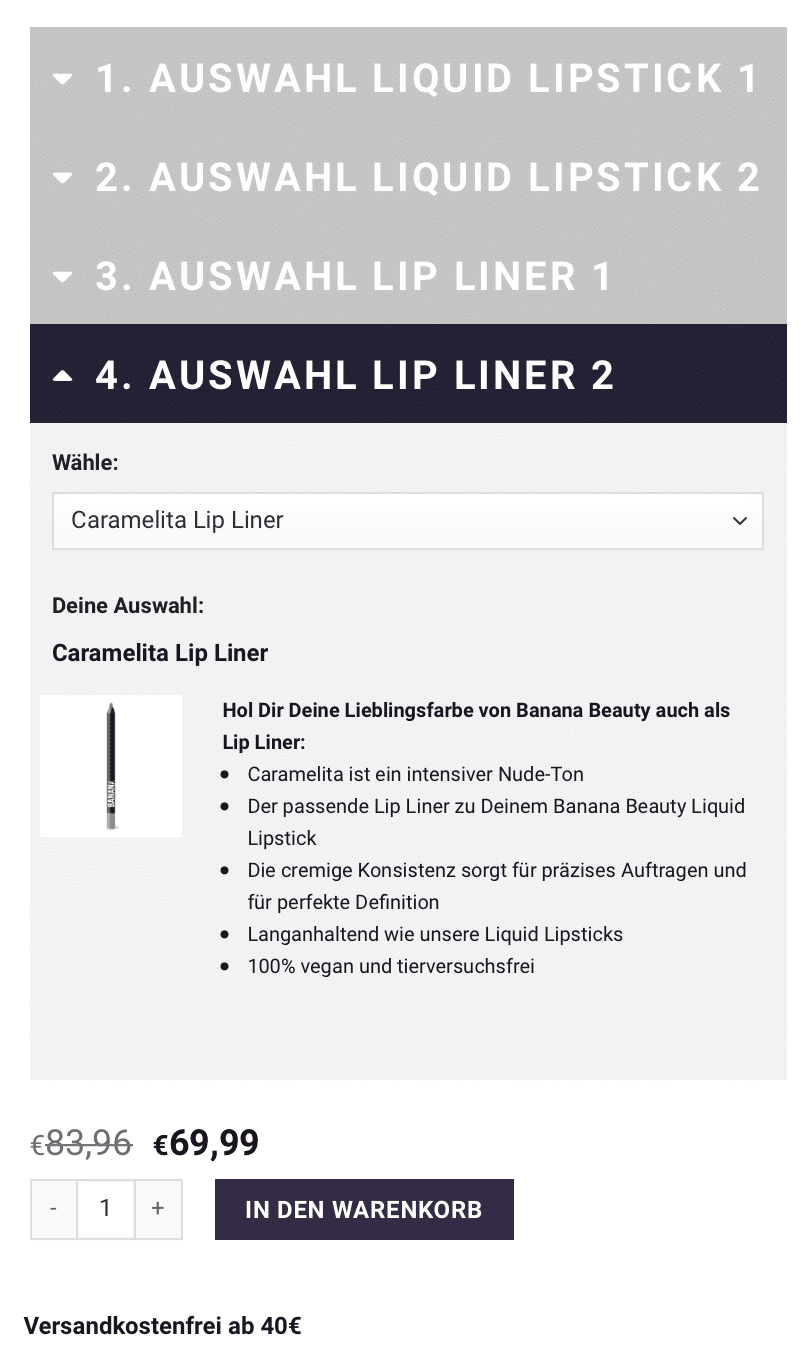
Task: Click the sale price €69,99
Action: tap(206, 1142)
